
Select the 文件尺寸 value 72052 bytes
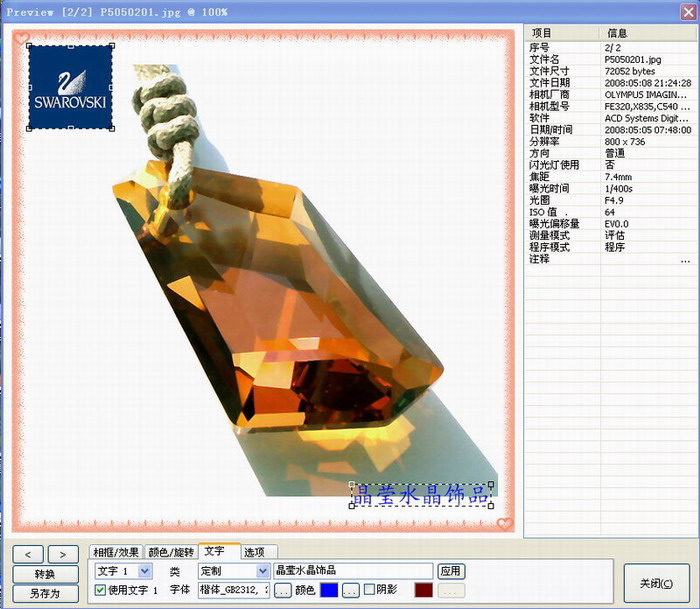[x=630, y=71]
